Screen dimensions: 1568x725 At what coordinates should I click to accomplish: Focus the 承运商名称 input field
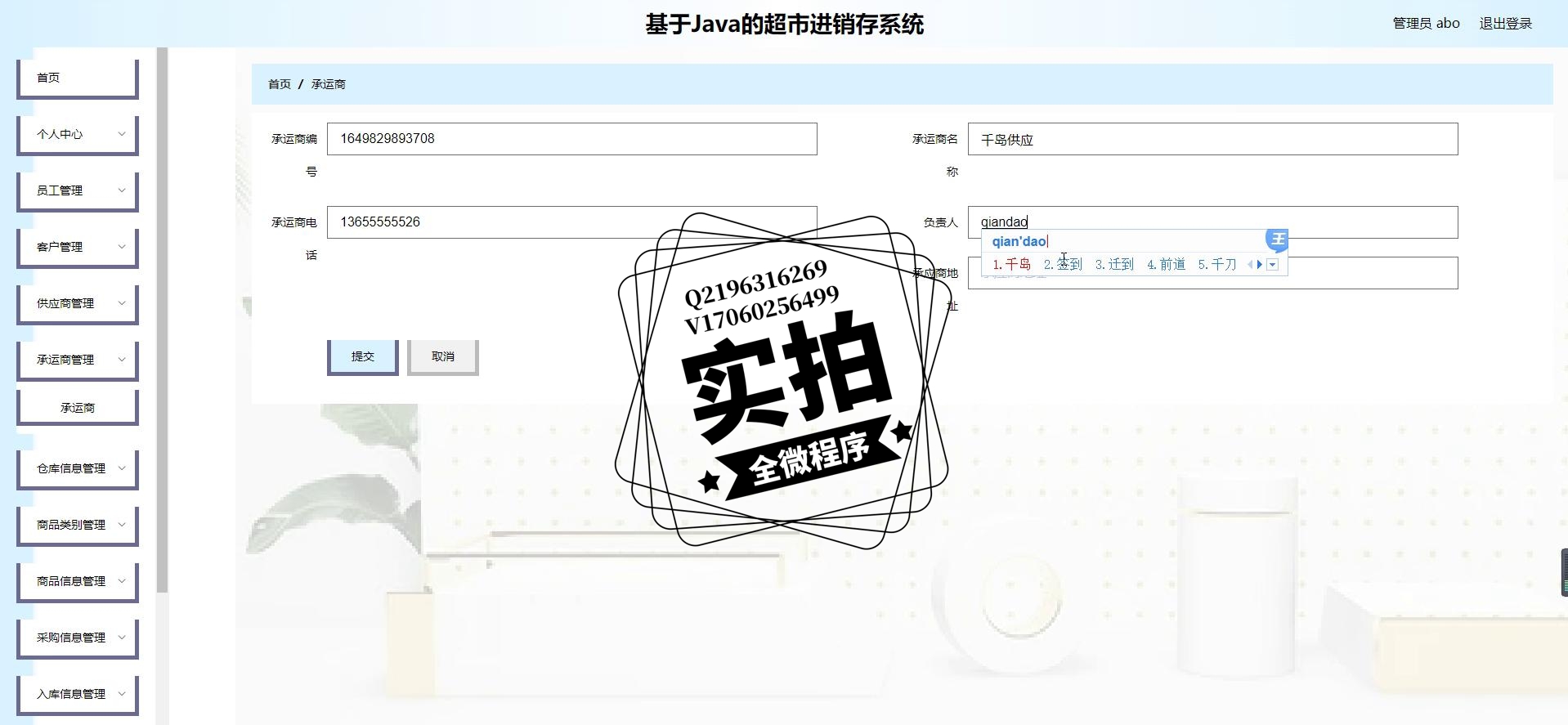(1213, 139)
